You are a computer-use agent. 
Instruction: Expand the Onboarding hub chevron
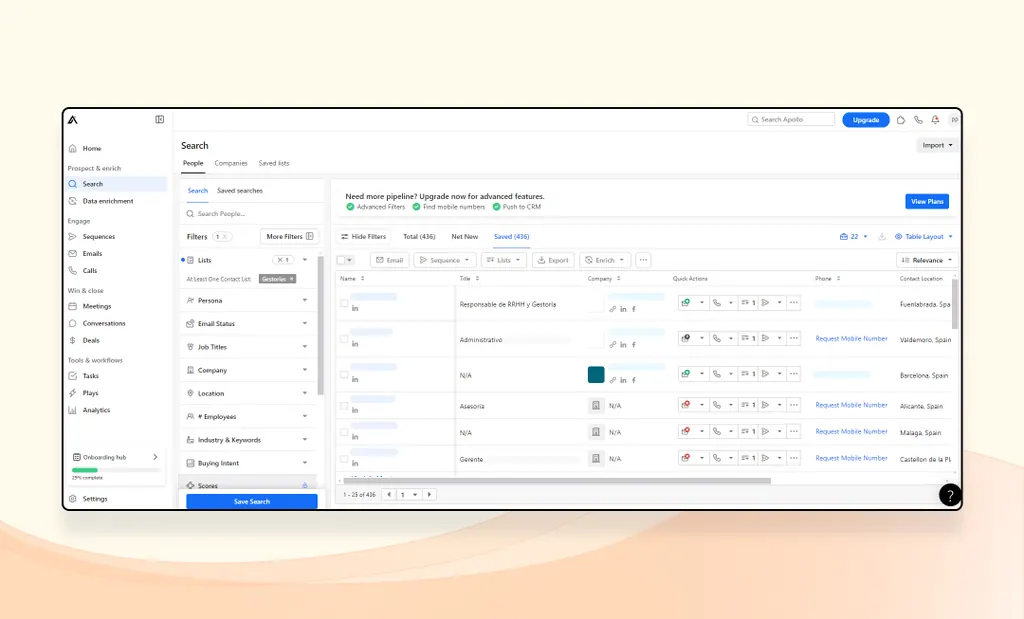click(x=155, y=457)
